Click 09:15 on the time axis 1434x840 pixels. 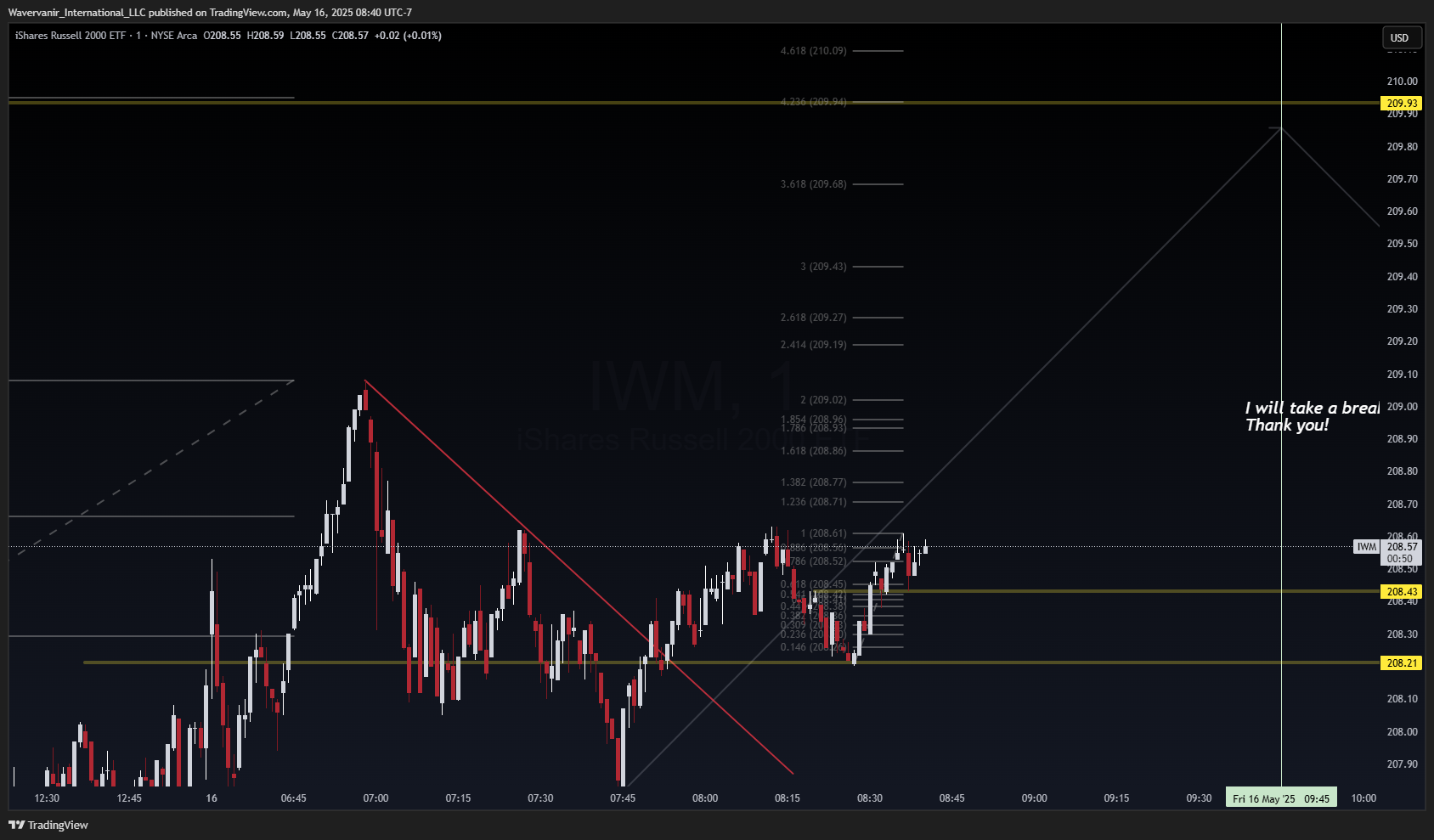[x=1117, y=798]
